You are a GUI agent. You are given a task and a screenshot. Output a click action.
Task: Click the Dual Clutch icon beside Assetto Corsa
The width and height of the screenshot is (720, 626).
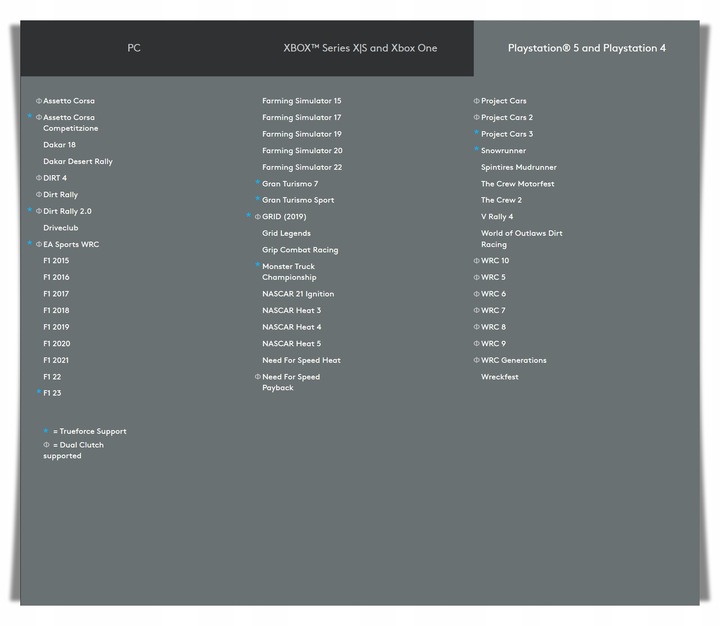pyautogui.click(x=39, y=101)
